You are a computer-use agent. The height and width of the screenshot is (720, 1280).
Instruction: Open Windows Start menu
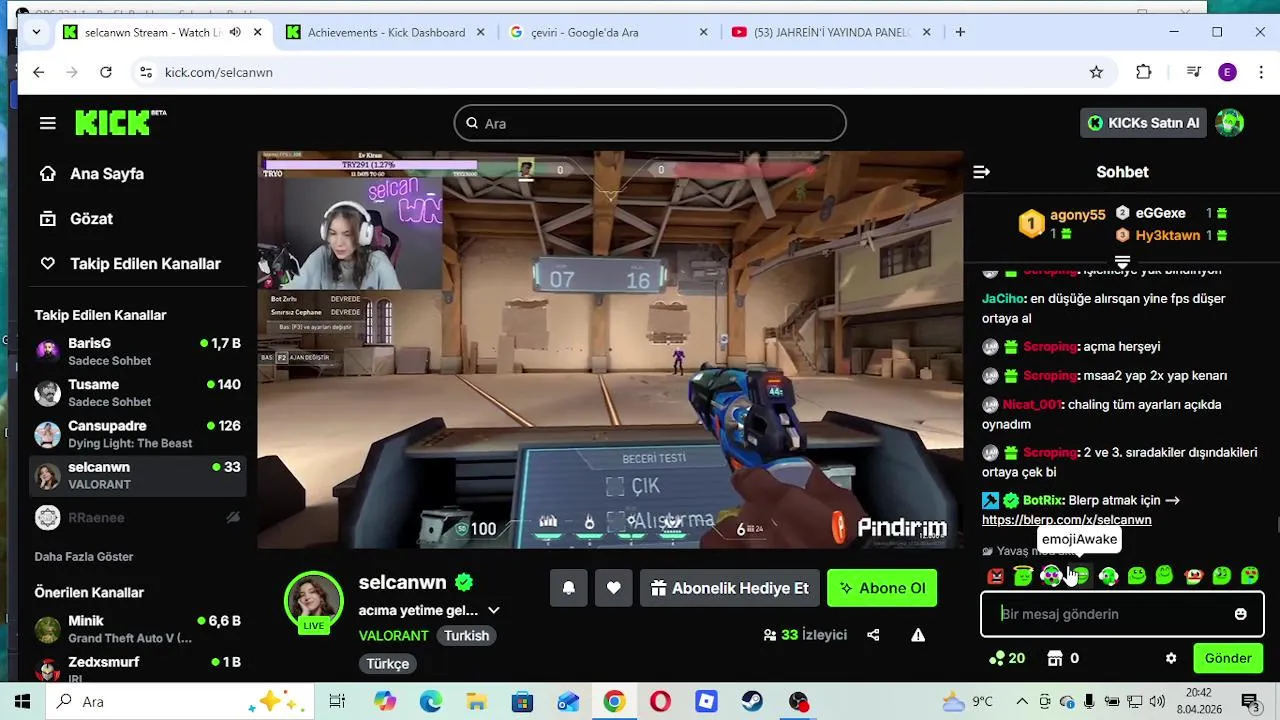pyautogui.click(x=22, y=702)
